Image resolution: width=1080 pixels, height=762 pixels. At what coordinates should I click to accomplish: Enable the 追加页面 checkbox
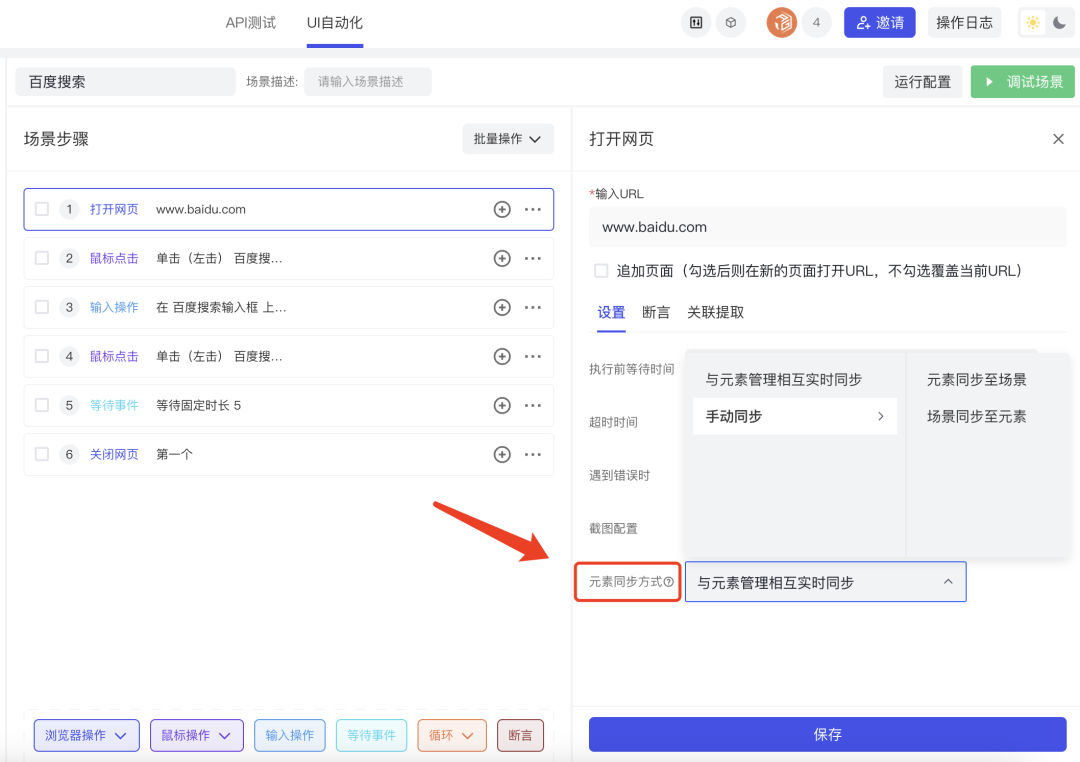[601, 271]
